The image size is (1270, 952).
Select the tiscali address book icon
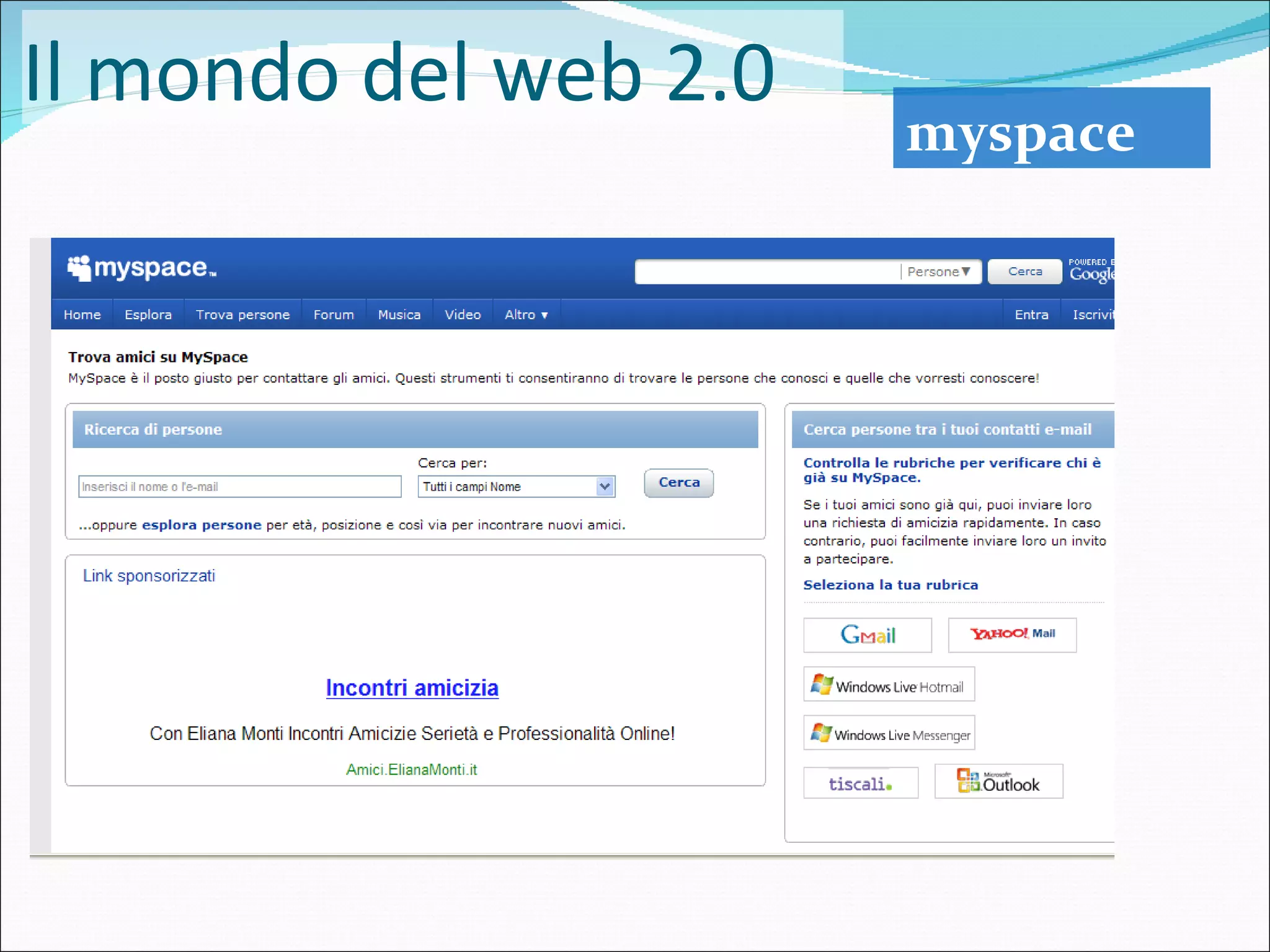pyautogui.click(x=861, y=783)
